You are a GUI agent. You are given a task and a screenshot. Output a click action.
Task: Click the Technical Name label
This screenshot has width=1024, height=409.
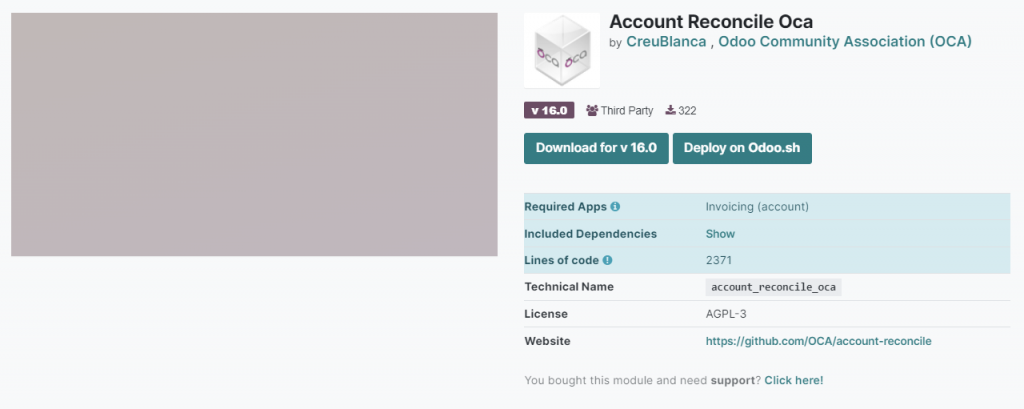coord(569,287)
